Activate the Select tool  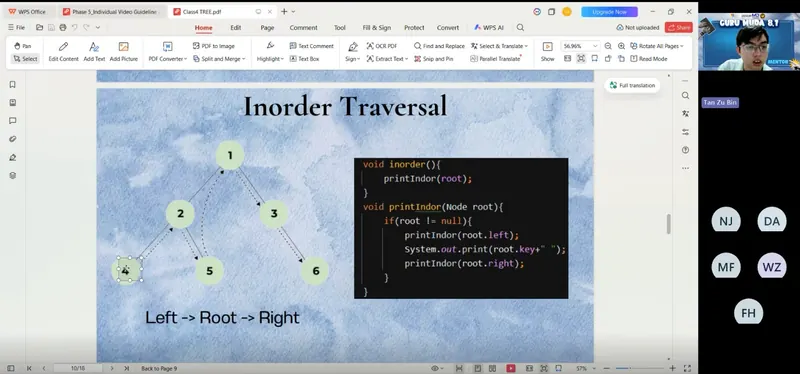pyautogui.click(x=25, y=59)
